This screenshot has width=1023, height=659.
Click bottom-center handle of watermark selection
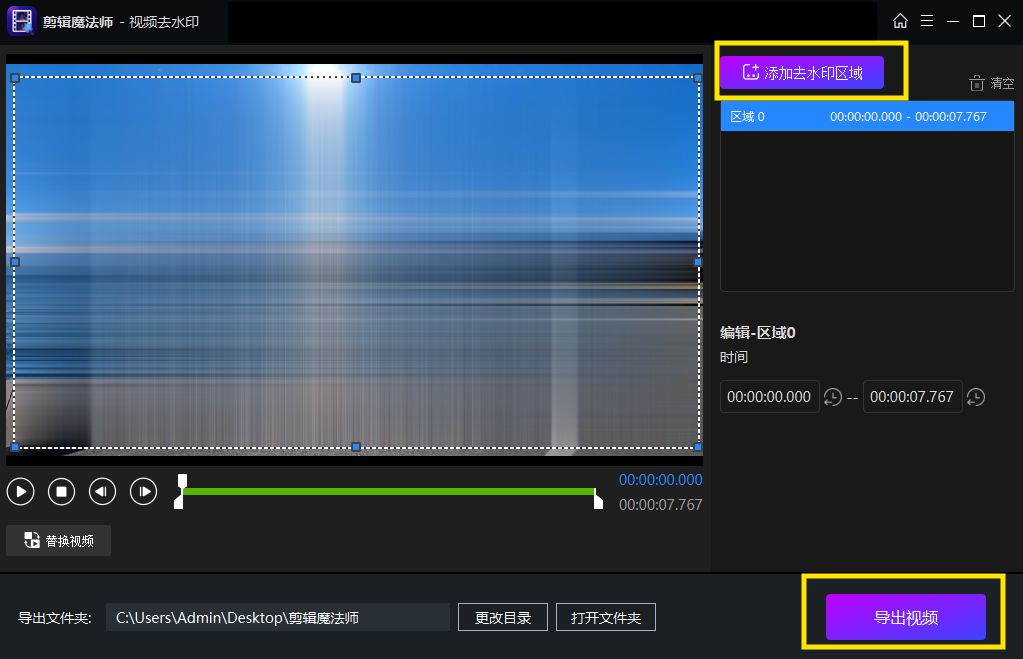[x=356, y=447]
